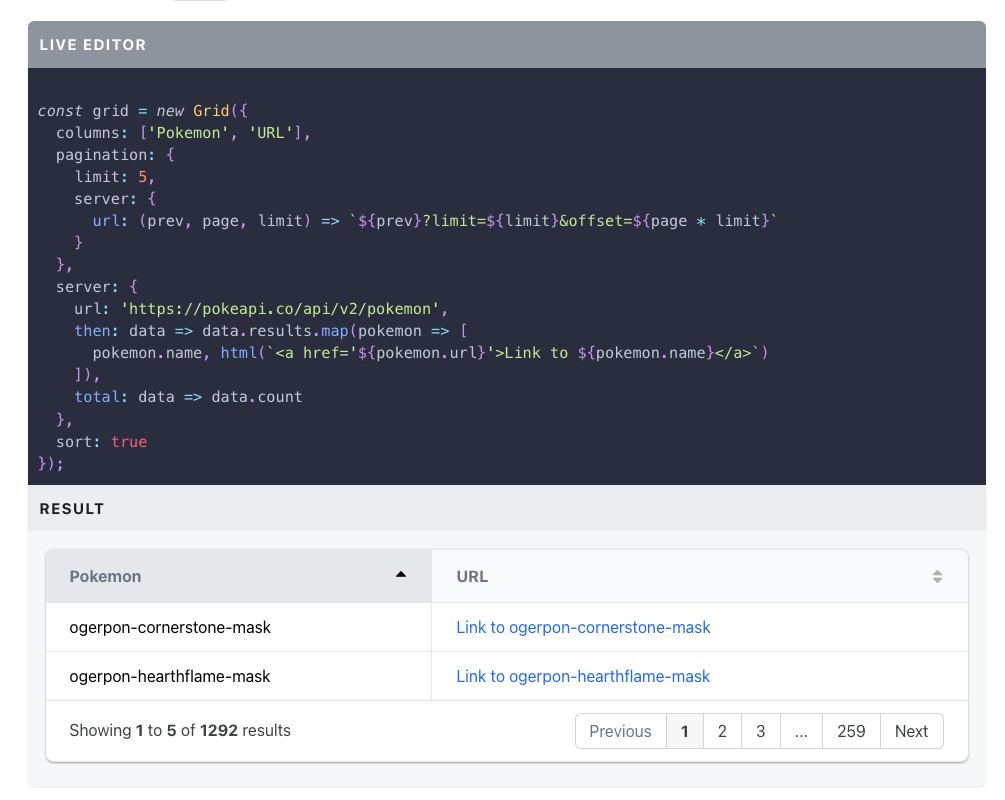1005x800 pixels.
Task: Open the 'Link to ogerpon-cornerstone-mask' link
Action: [582, 626]
